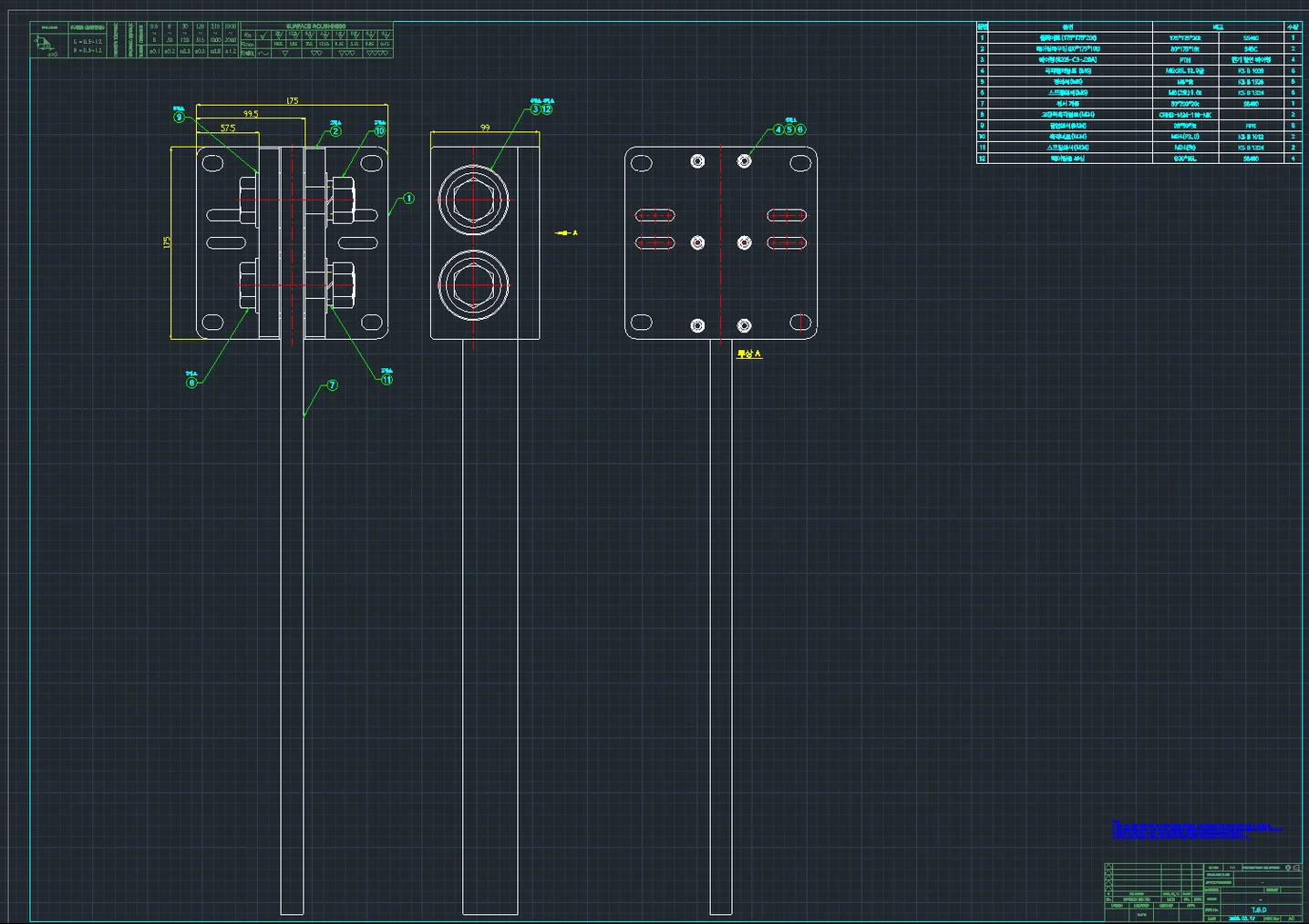Click balloon number 5
Image resolution: width=1309 pixels, height=924 pixels.
coord(789,129)
